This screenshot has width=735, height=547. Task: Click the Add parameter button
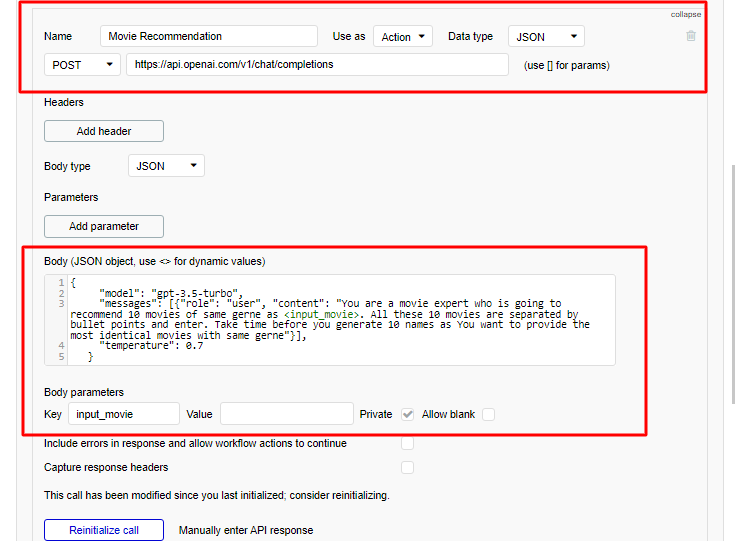point(104,226)
